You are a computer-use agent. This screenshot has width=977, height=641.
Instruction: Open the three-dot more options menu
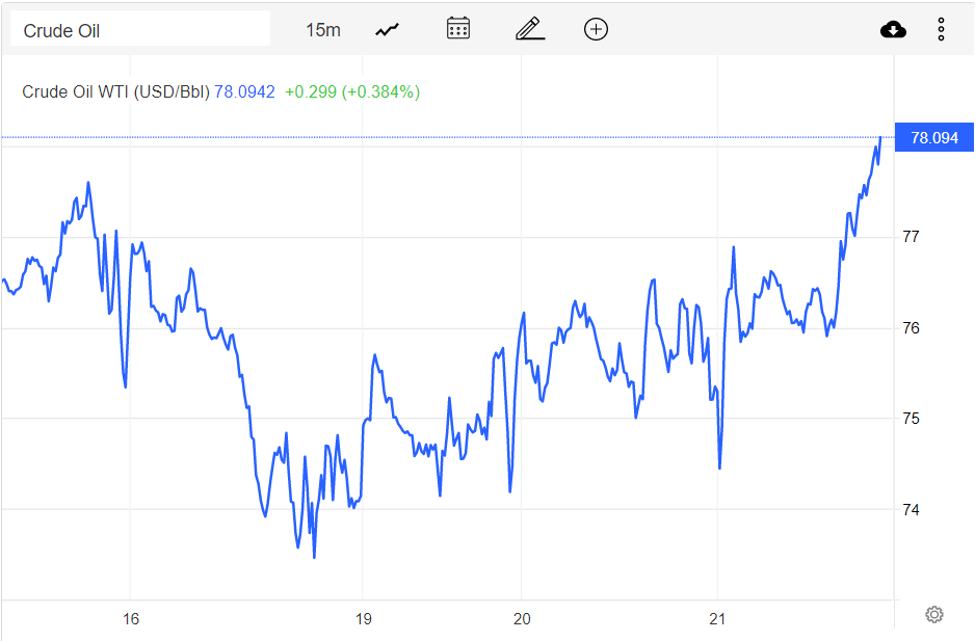point(941,30)
